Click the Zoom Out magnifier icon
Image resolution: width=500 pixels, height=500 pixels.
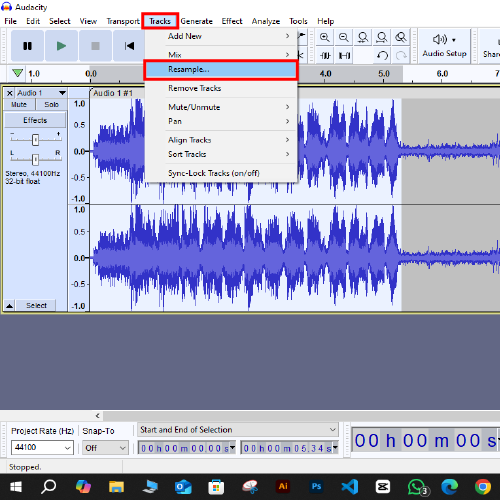point(344,37)
